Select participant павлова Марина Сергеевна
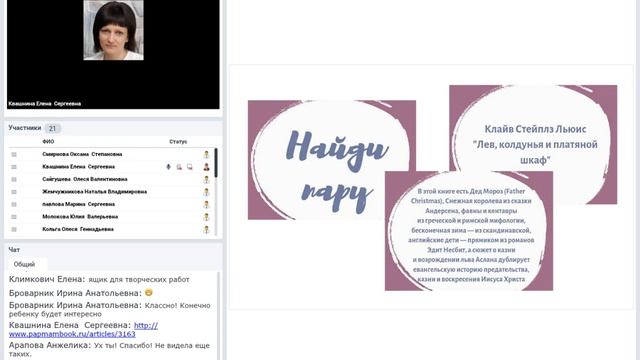Image resolution: width=640 pixels, height=360 pixels. pos(78,204)
